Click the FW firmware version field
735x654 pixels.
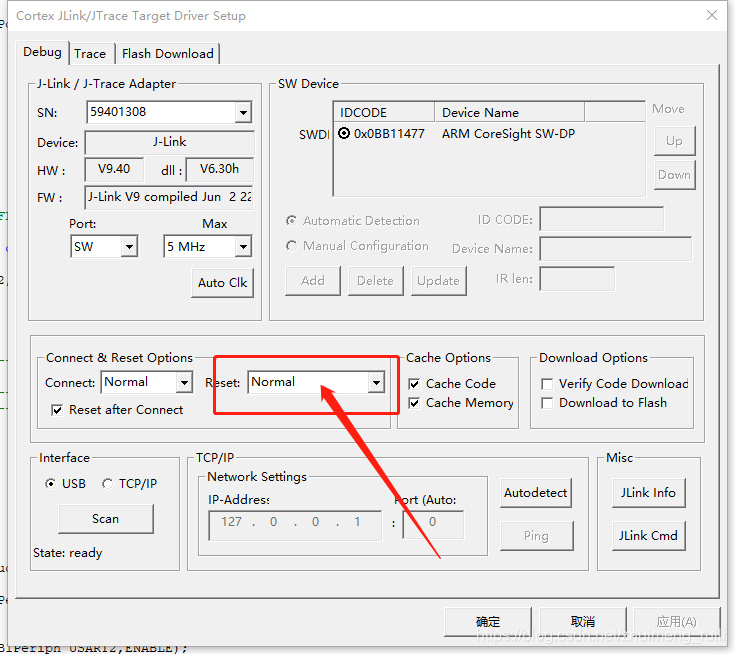point(169,197)
